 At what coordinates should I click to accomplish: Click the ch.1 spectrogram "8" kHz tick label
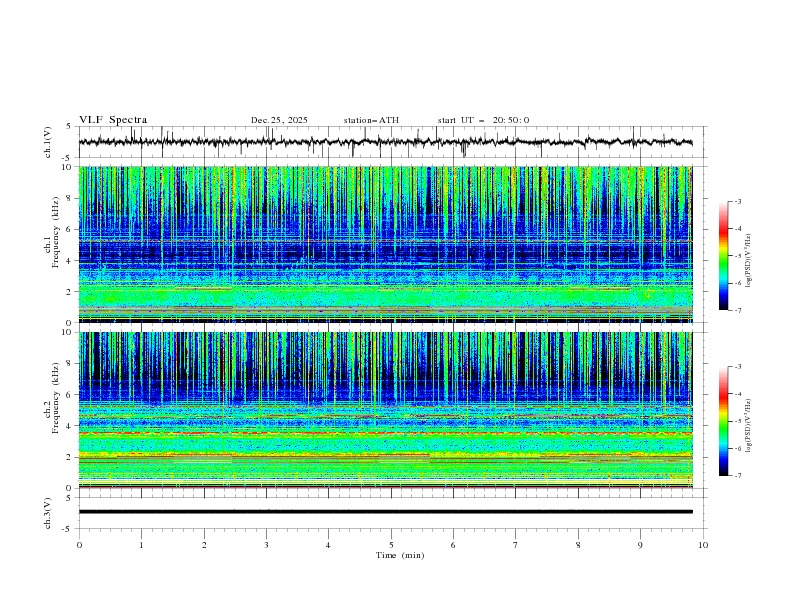(69, 198)
